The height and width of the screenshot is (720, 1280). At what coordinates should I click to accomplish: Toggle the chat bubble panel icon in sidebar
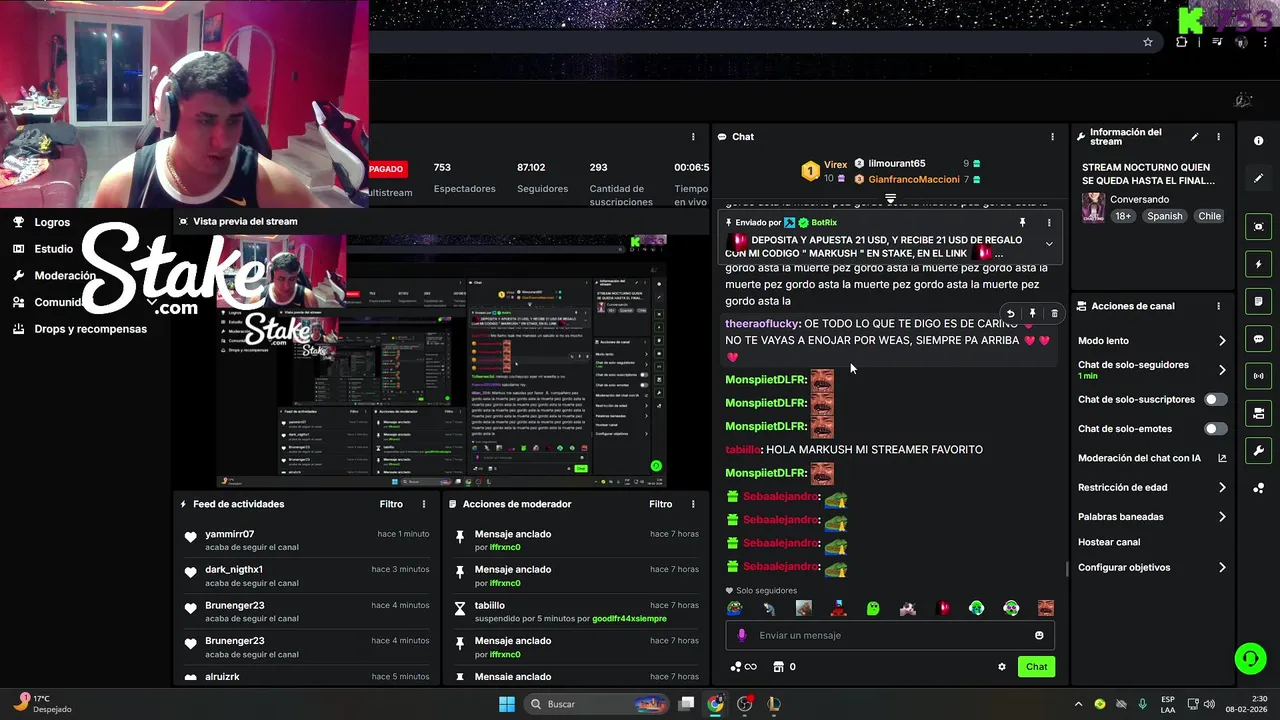(1258, 339)
